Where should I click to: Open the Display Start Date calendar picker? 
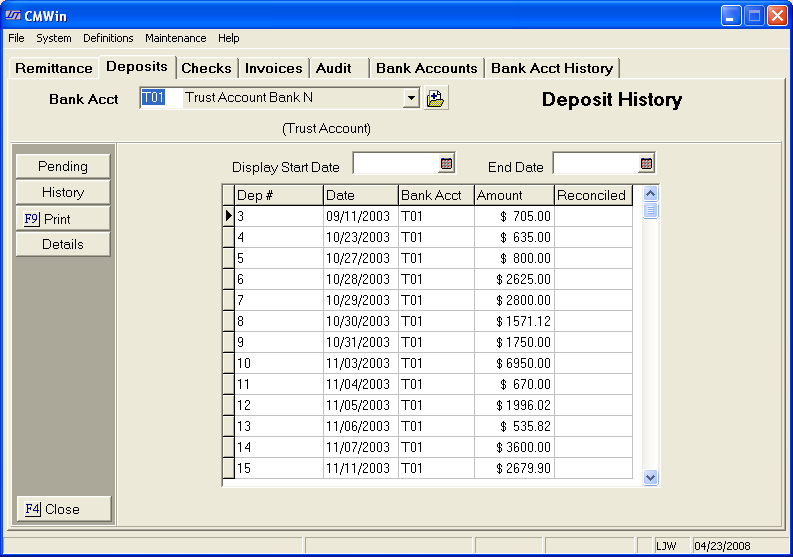tap(446, 163)
